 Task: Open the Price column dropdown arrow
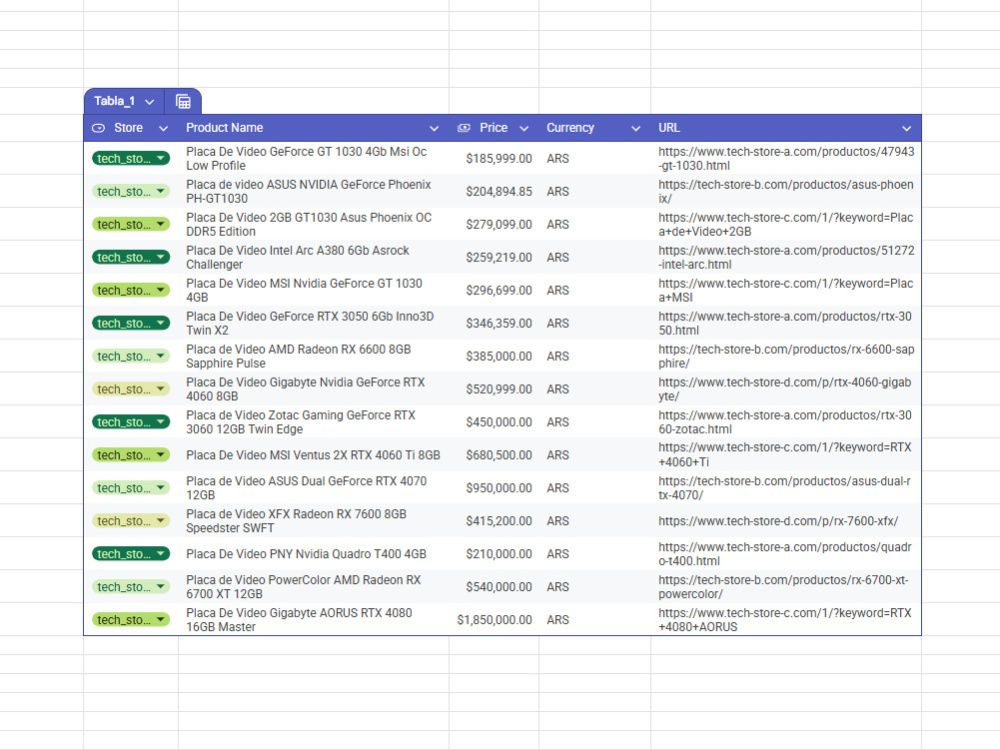point(524,129)
